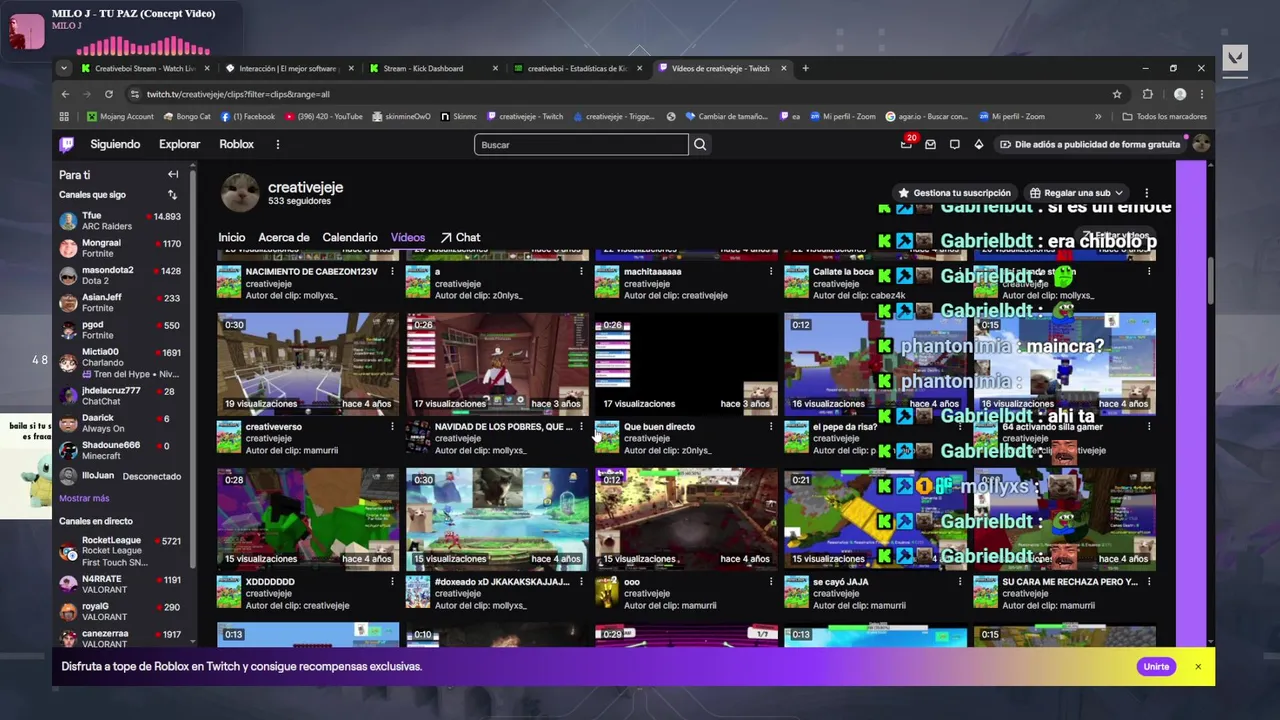Open new browser tab

pos(805,68)
